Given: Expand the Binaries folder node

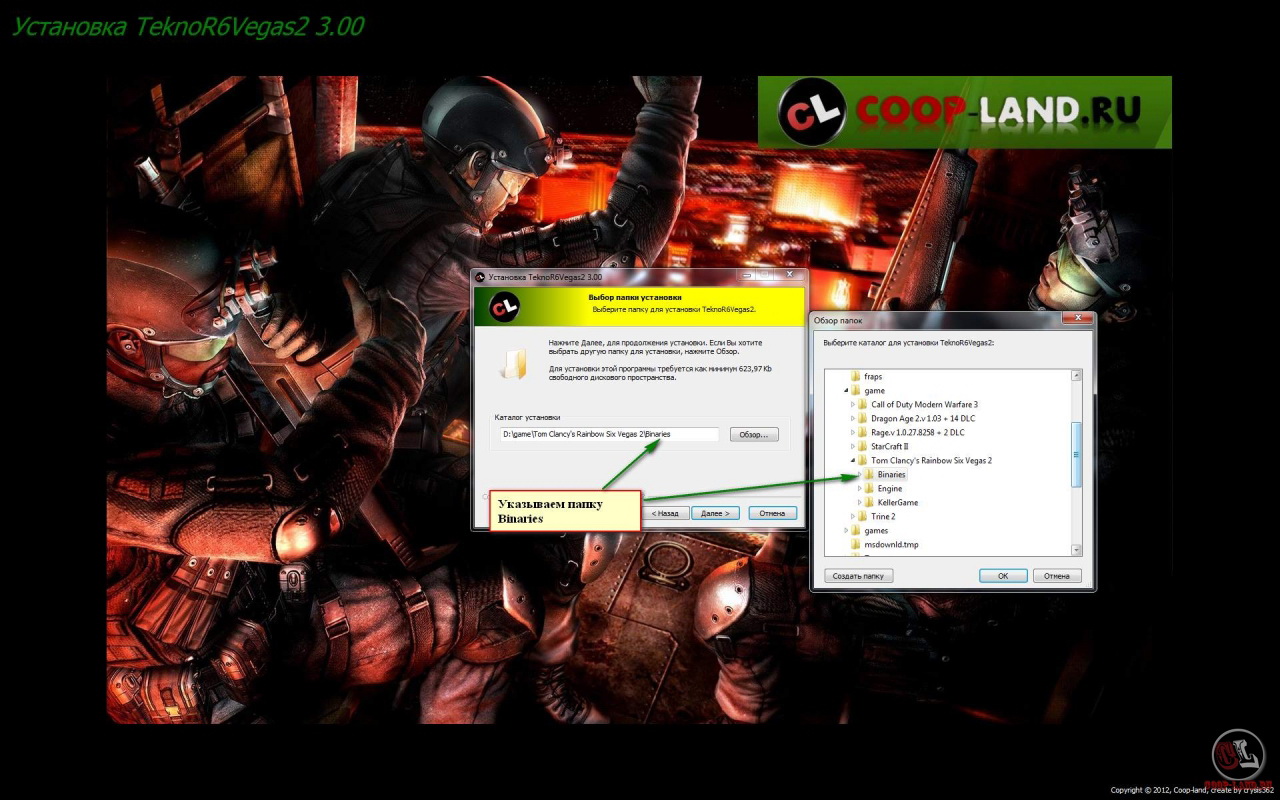Looking at the screenshot, I should [x=860, y=474].
